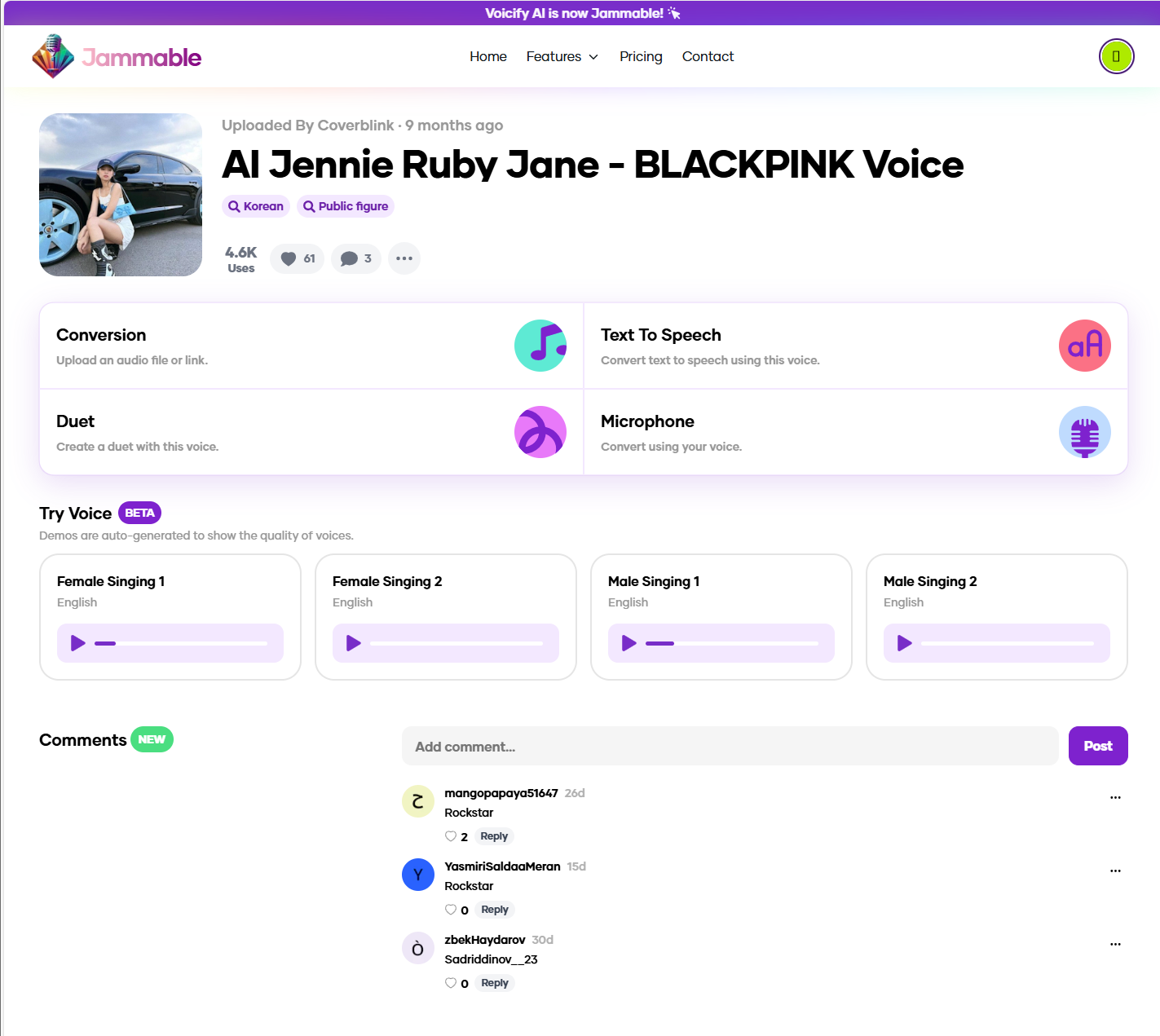The width and height of the screenshot is (1160, 1036).
Task: Click the Voicify AI is now Jammable banner
Action: 582,13
